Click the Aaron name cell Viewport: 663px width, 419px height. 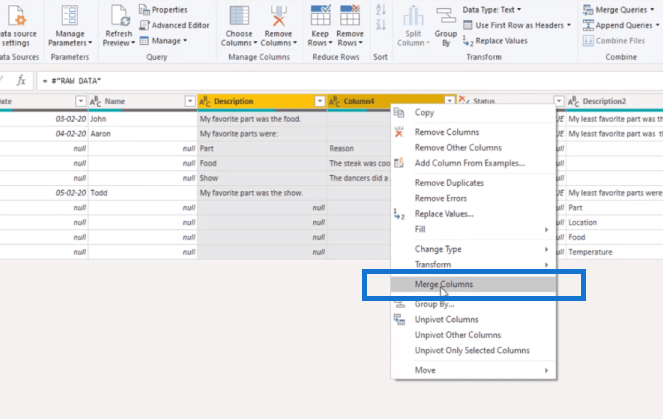[x=142, y=134]
